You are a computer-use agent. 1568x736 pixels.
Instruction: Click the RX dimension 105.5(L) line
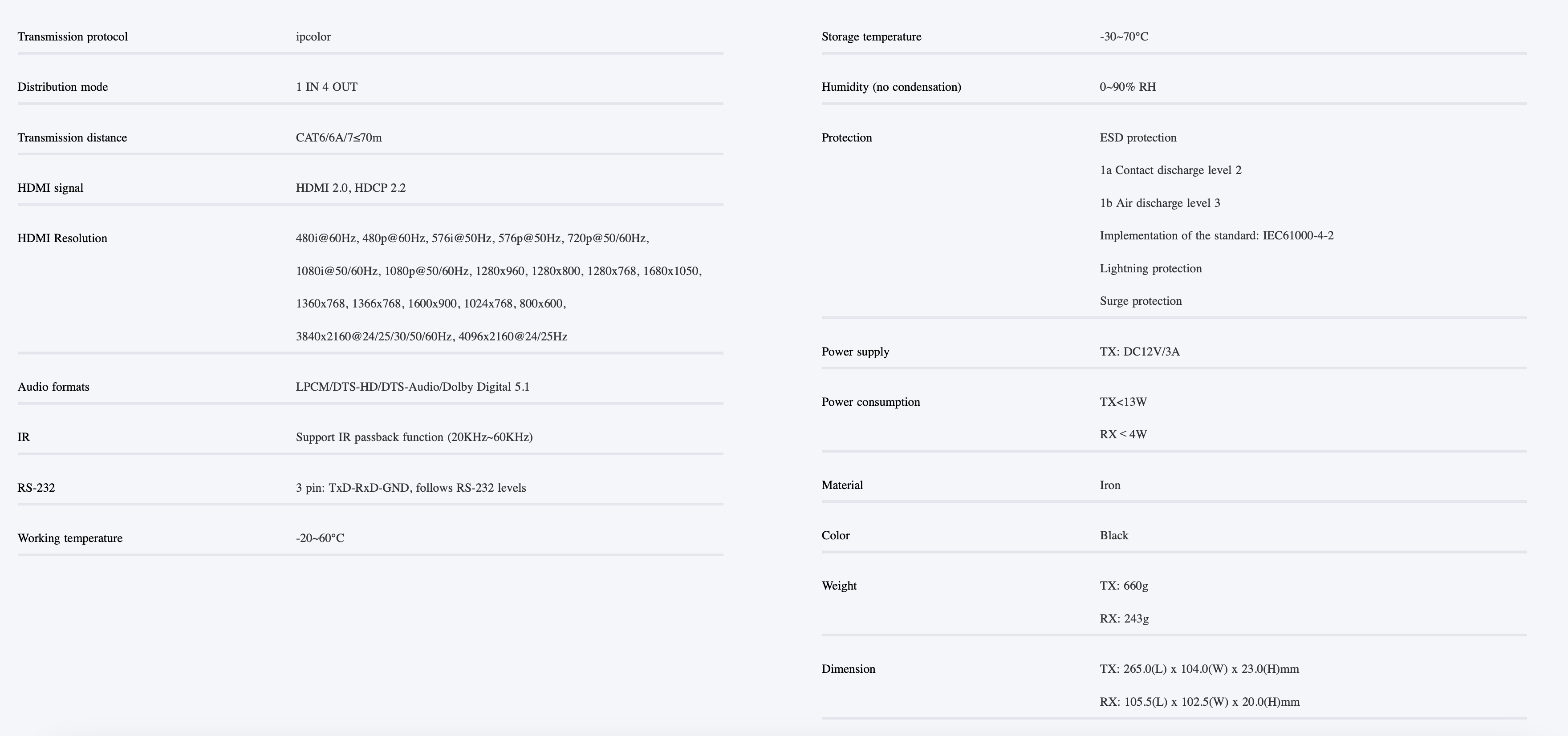coord(1200,702)
